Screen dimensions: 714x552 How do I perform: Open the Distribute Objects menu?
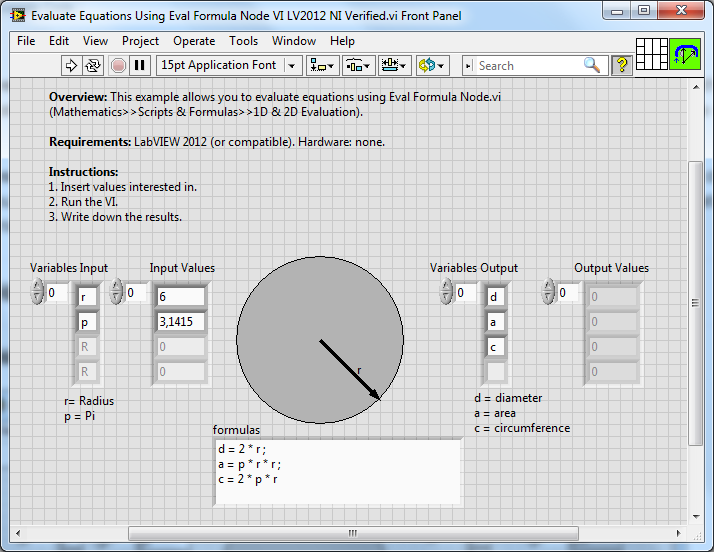[358, 66]
